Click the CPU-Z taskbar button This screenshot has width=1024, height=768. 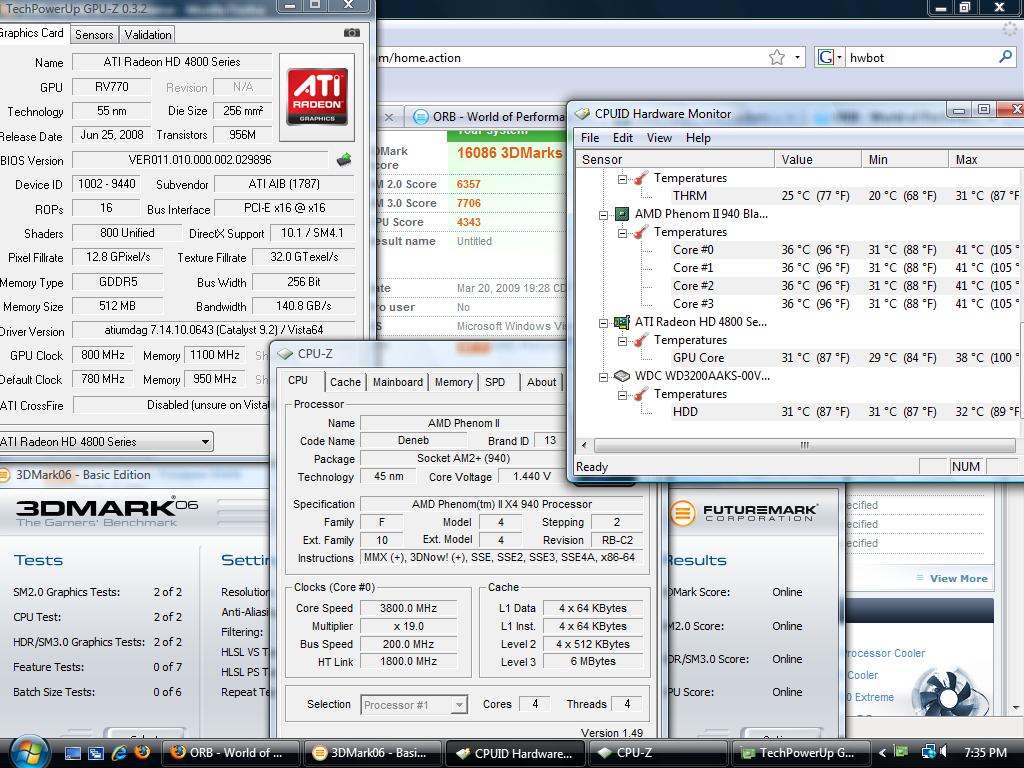[656, 753]
